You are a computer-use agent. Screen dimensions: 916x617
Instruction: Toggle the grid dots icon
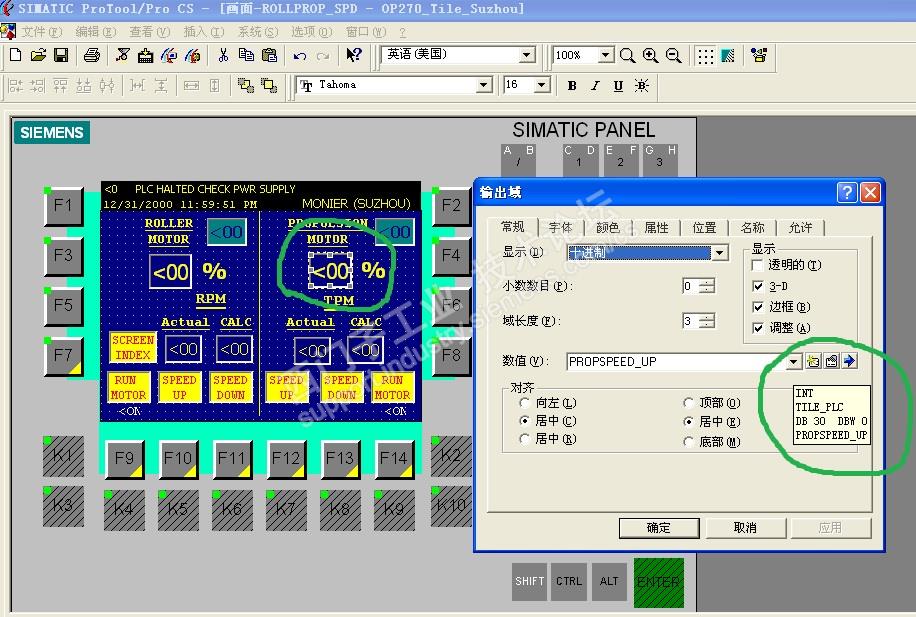(705, 56)
